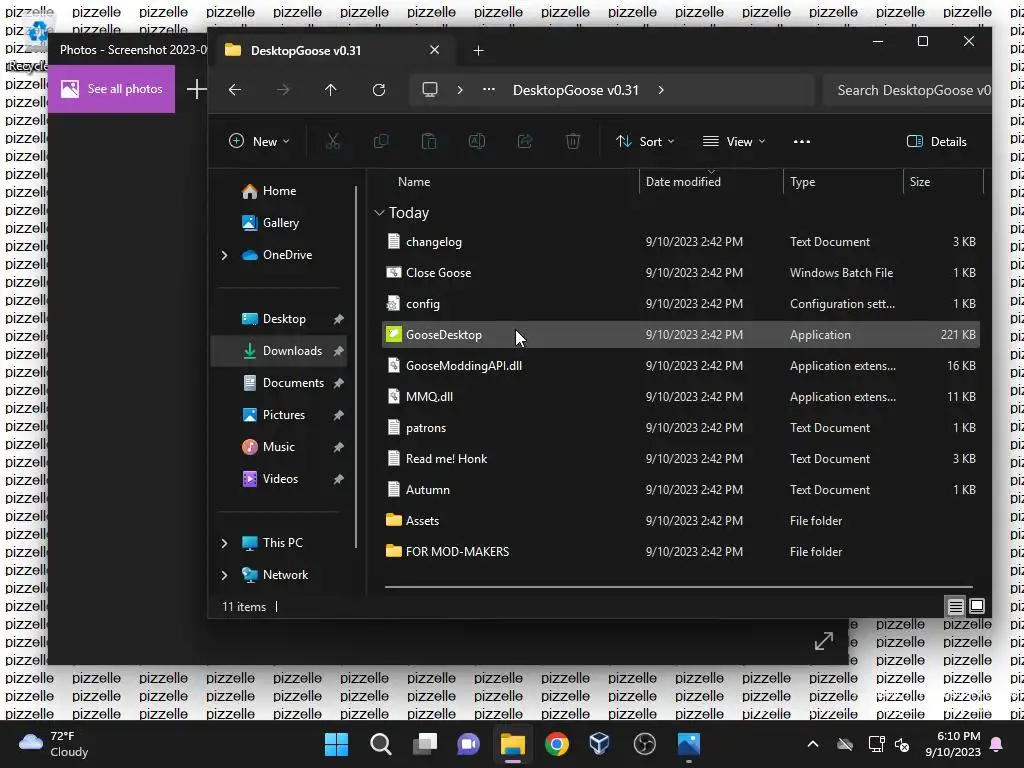Click chevron after DesktopGoose v0.31 breadcrumb
This screenshot has width=1024, height=768.
[661, 90]
